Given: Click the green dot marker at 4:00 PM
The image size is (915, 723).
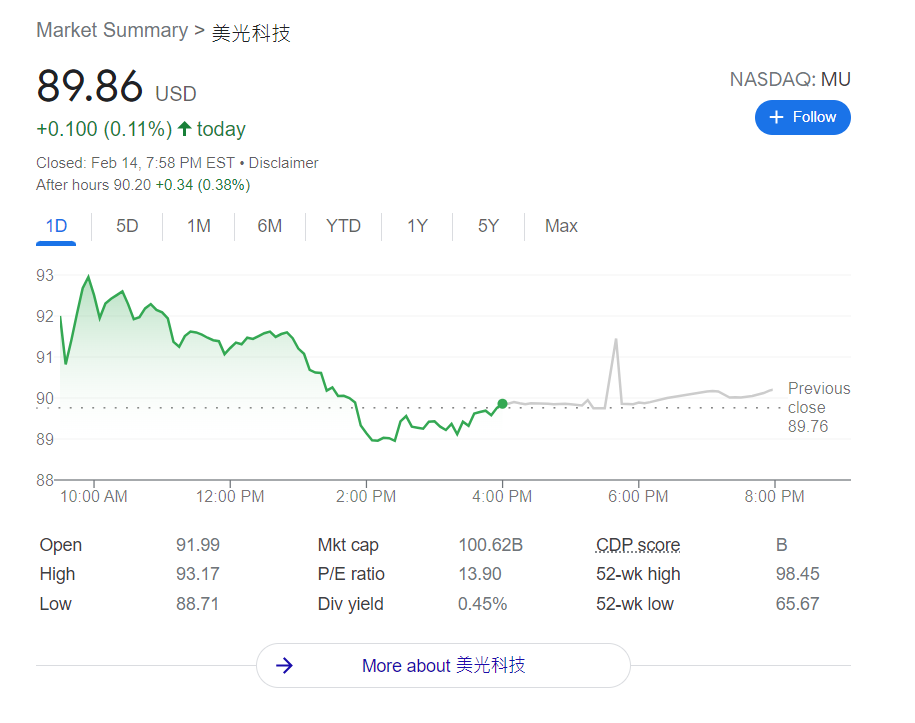Looking at the screenshot, I should (502, 404).
